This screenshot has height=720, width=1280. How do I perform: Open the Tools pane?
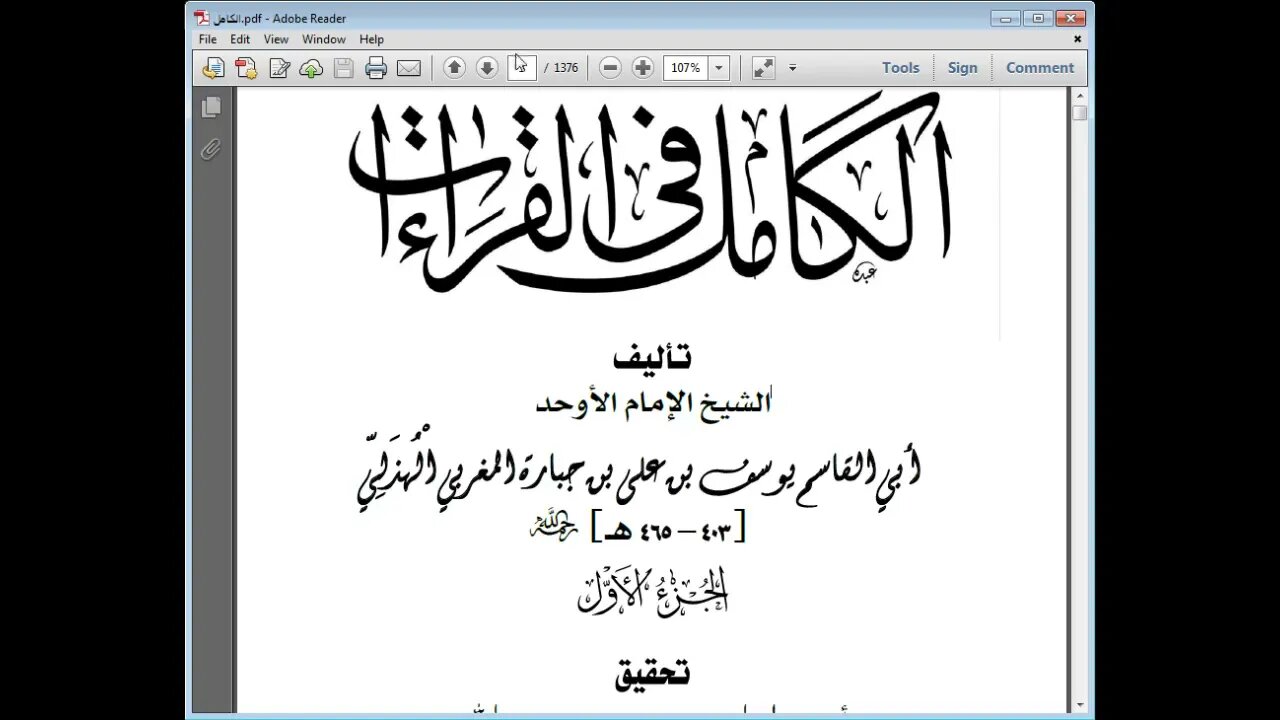(x=900, y=68)
